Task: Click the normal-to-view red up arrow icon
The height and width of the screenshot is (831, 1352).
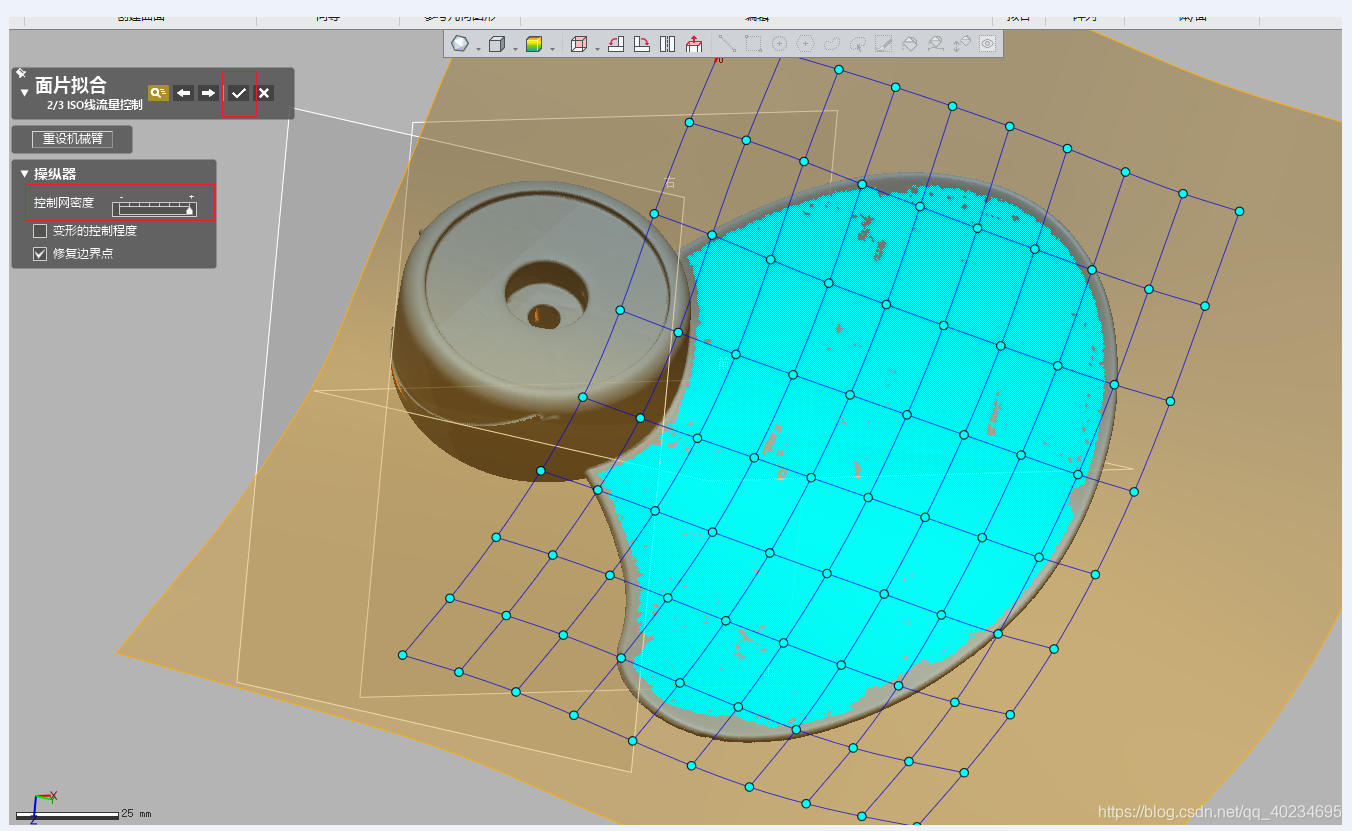Action: coord(694,44)
